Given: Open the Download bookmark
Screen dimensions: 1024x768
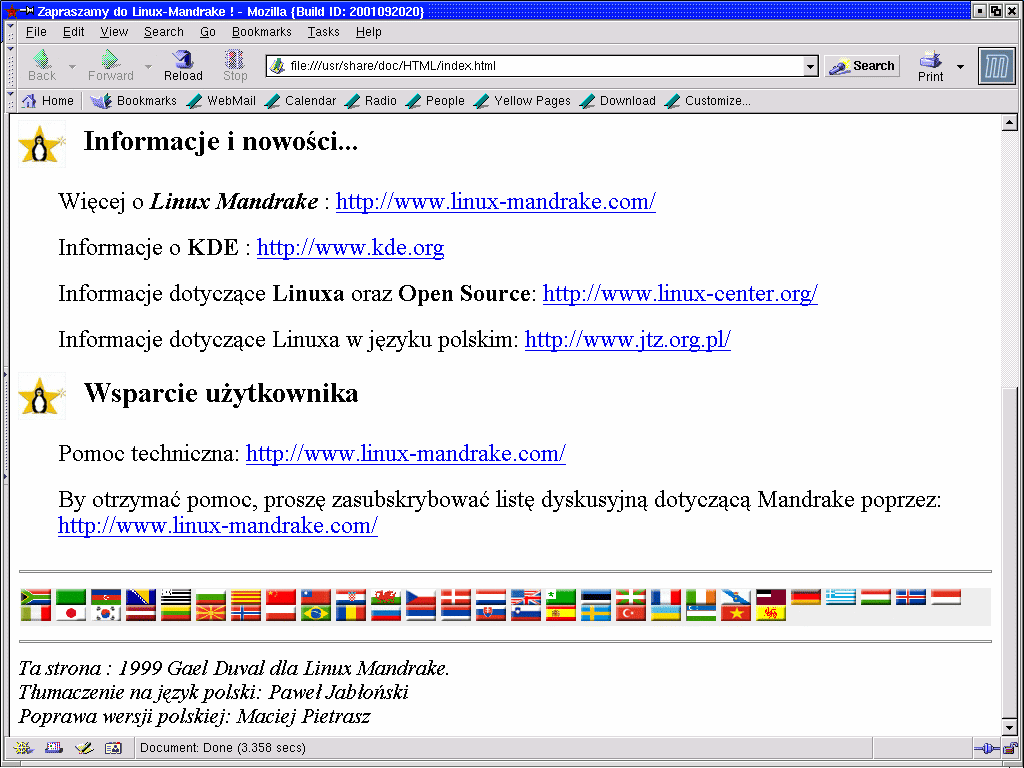Looking at the screenshot, I should coord(618,101).
